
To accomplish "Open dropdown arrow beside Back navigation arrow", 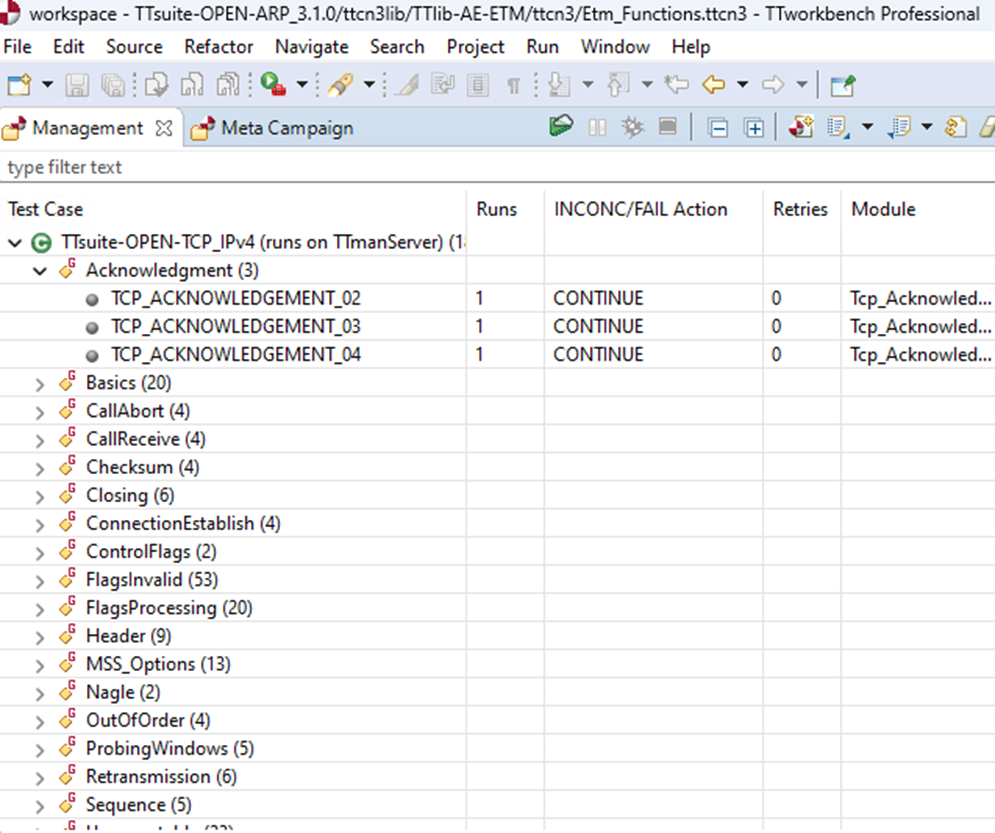I will pos(742,86).
